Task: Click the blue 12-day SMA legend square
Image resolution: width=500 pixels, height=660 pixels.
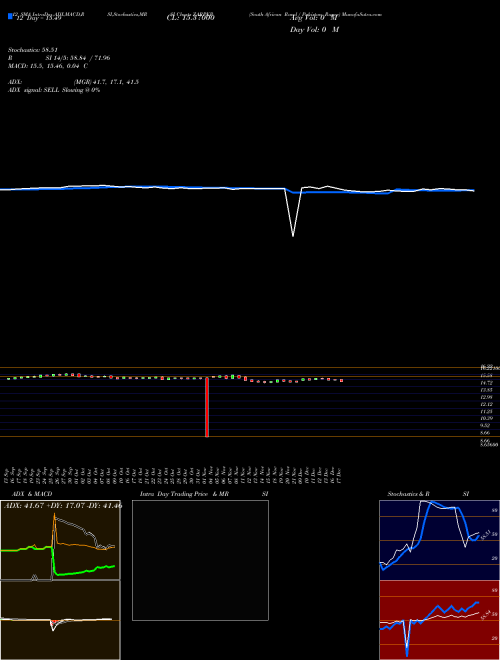Action: point(10,16)
